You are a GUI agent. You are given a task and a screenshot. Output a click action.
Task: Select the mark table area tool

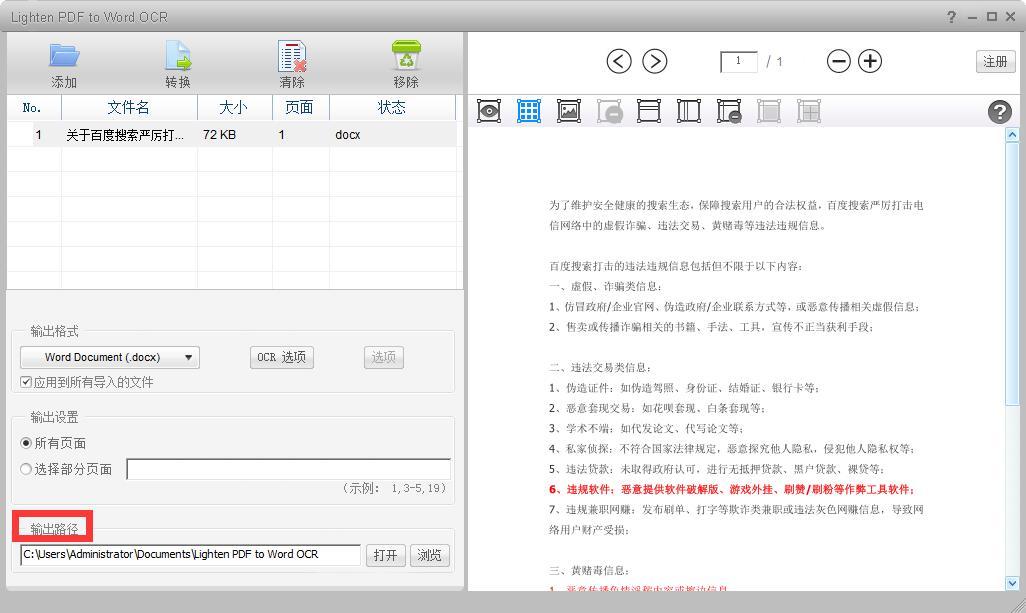pos(529,111)
